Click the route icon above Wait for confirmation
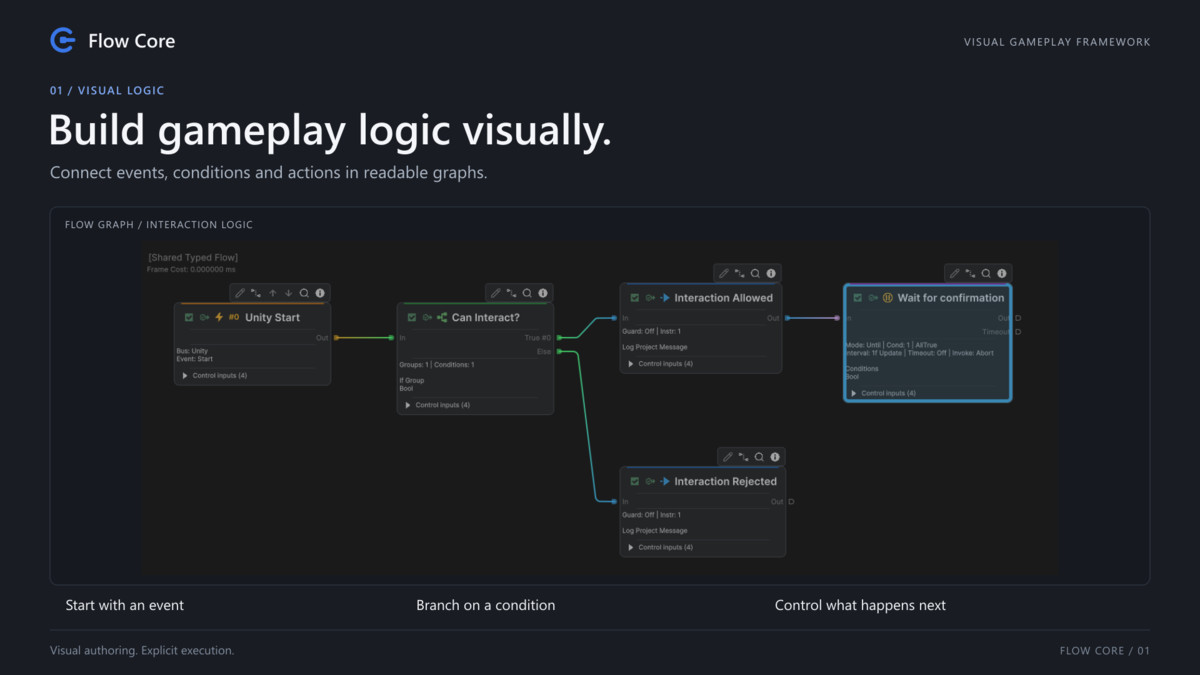This screenshot has width=1200, height=675. point(970,273)
